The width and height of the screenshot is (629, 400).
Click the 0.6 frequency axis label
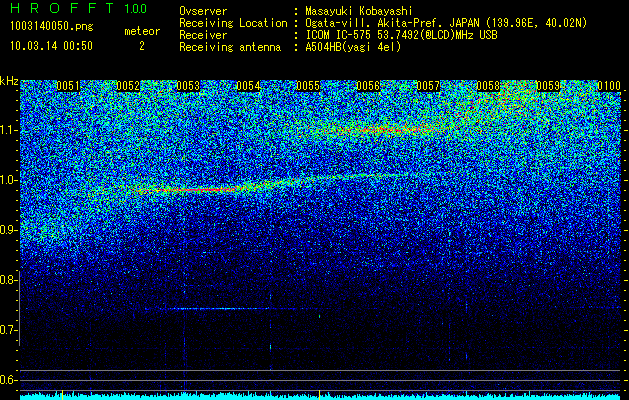pyautogui.click(x=9, y=380)
